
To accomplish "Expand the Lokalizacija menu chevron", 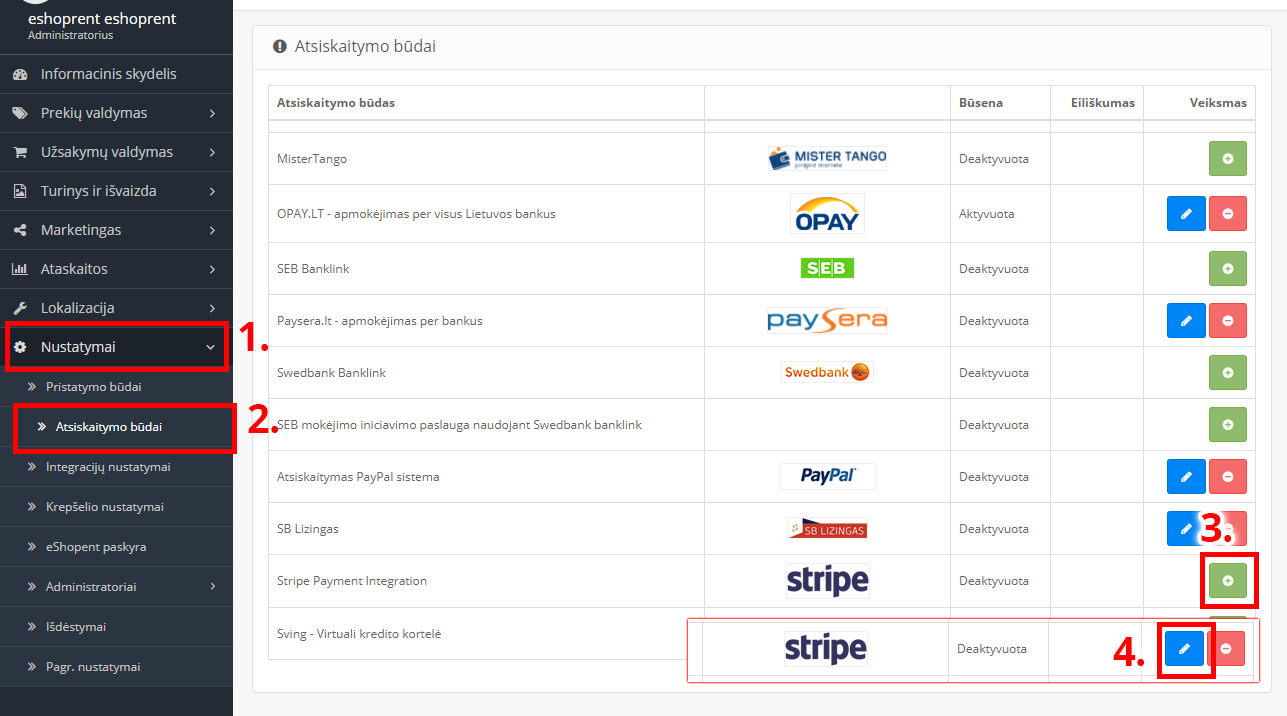I will [212, 308].
